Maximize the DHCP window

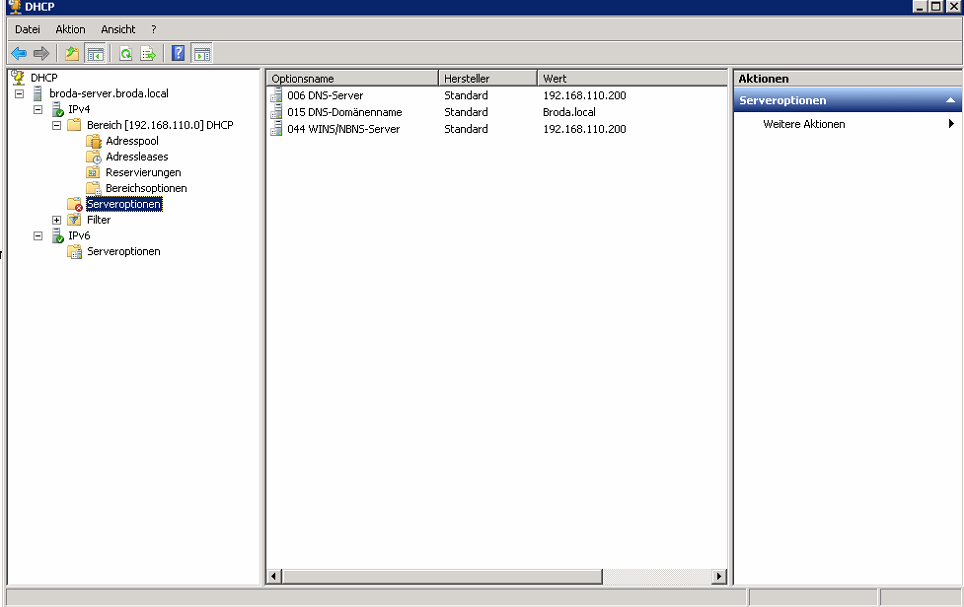coord(936,7)
